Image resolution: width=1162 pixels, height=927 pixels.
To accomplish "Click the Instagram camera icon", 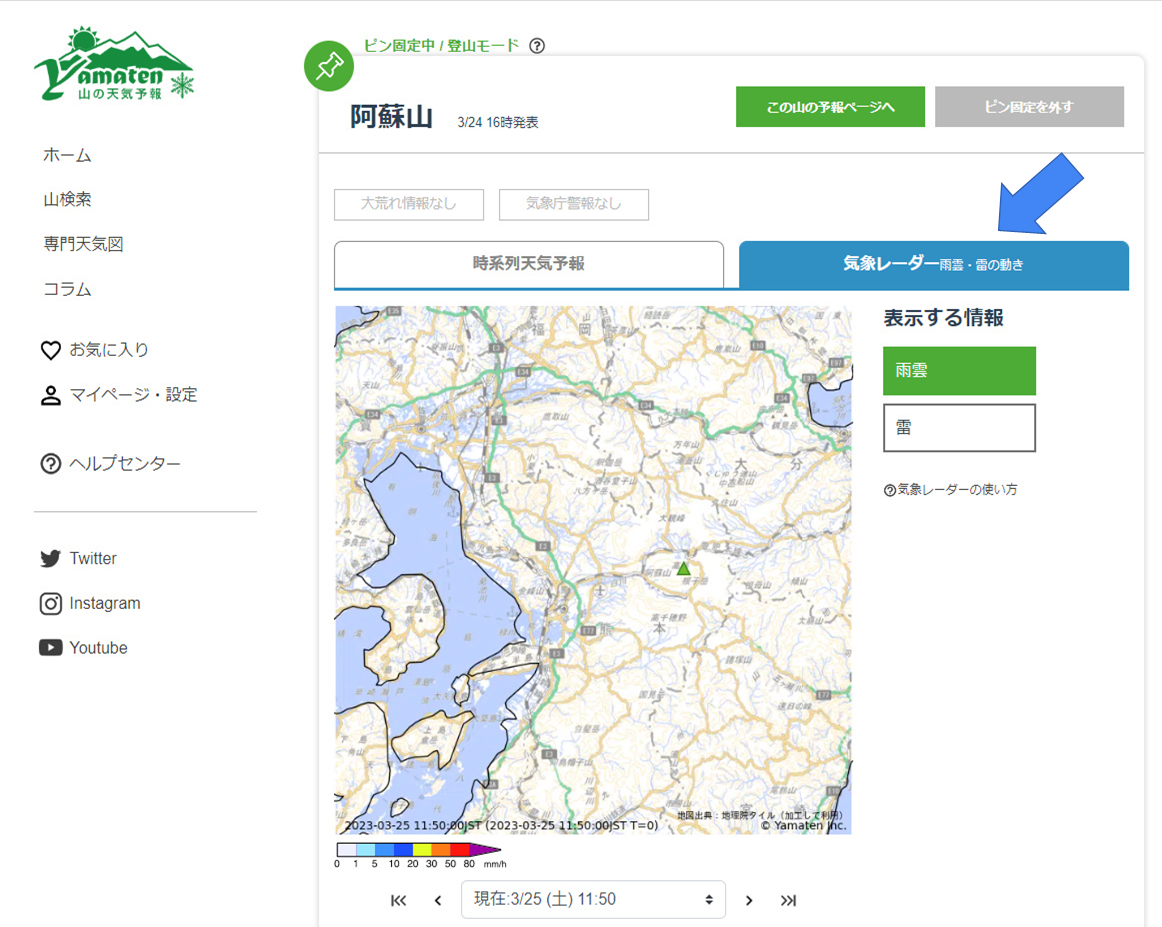I will (x=50, y=604).
